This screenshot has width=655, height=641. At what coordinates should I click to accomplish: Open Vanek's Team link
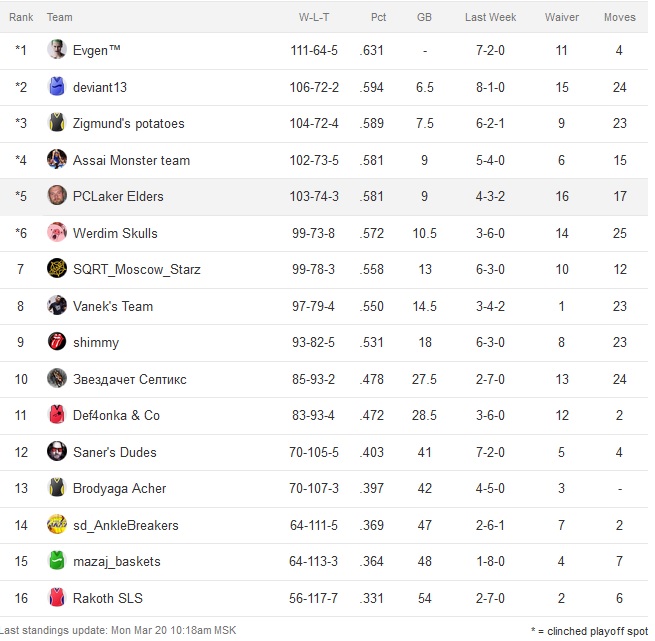(x=113, y=306)
